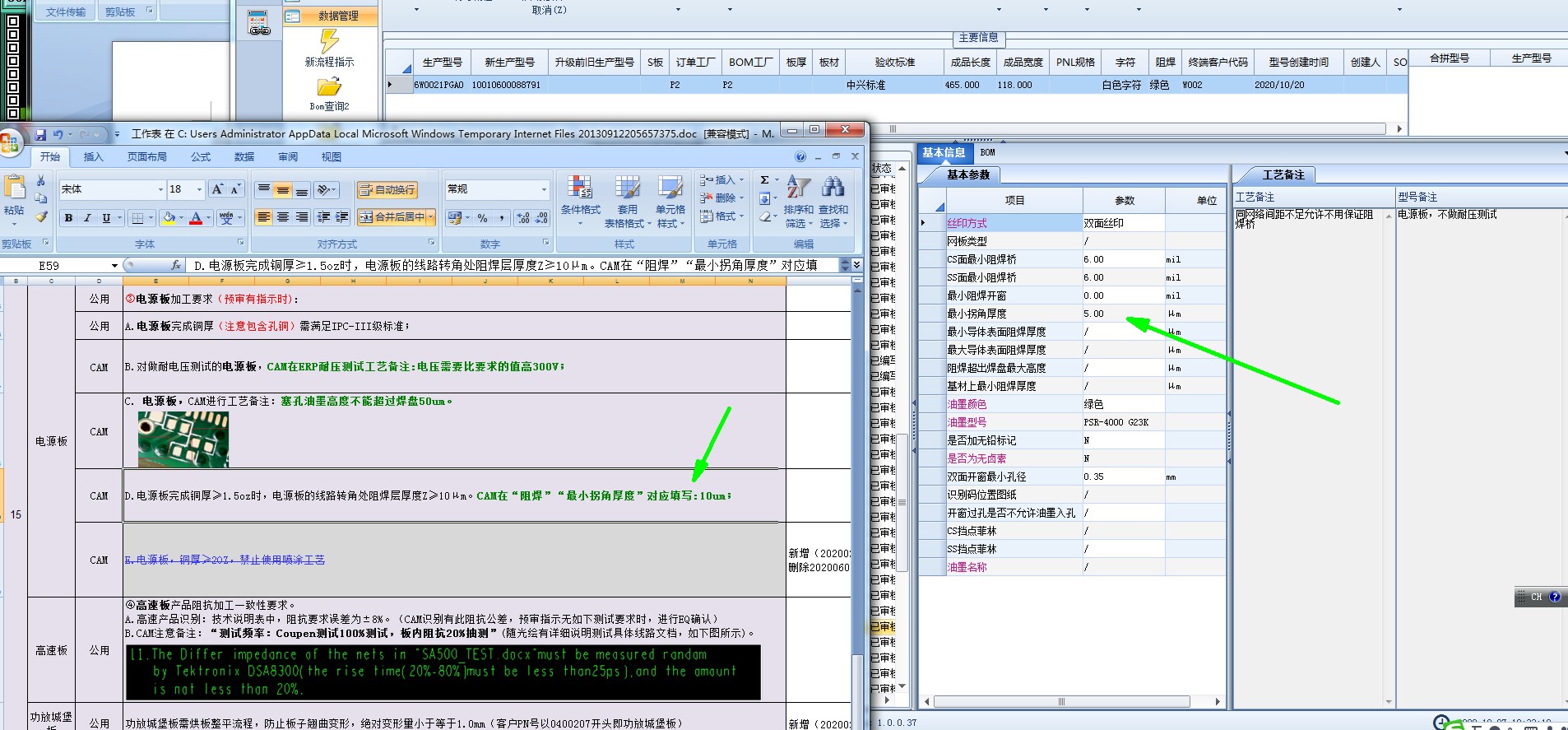Open the Excel Help question mark
This screenshot has width=1568, height=730.
pyautogui.click(x=800, y=156)
